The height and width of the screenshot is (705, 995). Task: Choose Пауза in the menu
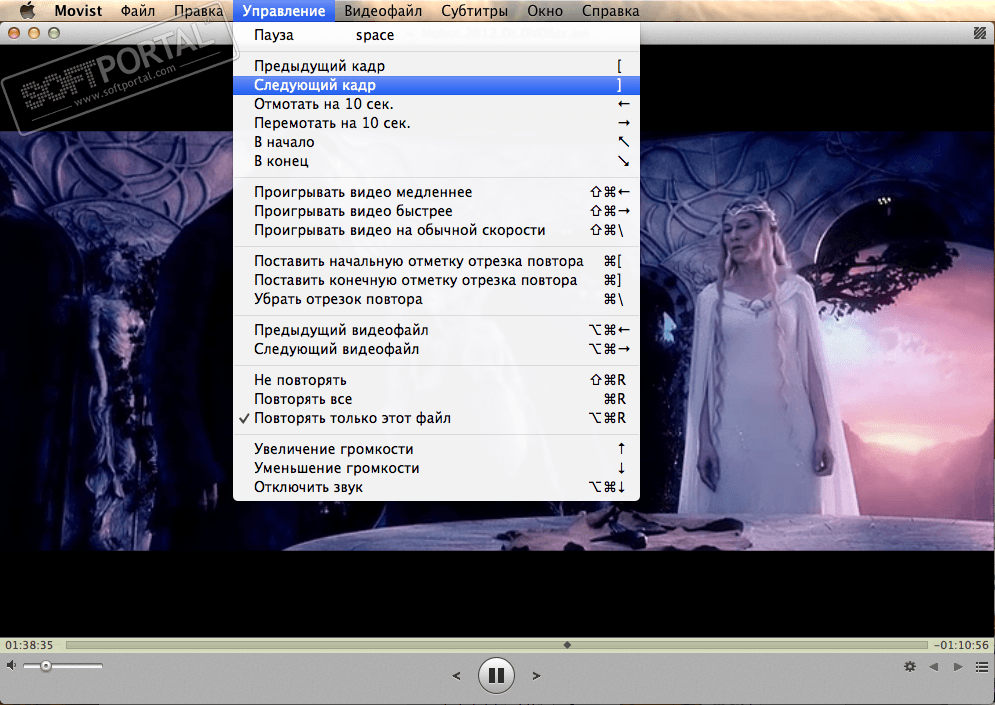click(x=436, y=35)
